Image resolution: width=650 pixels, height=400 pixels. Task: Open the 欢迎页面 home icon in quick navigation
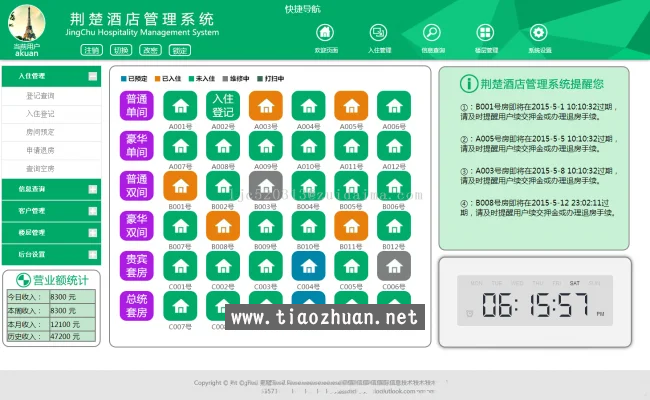click(x=325, y=32)
